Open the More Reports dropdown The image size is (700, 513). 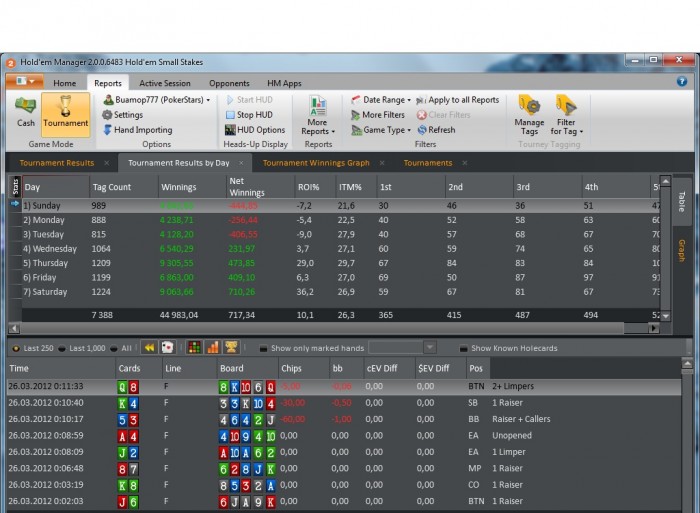click(317, 115)
